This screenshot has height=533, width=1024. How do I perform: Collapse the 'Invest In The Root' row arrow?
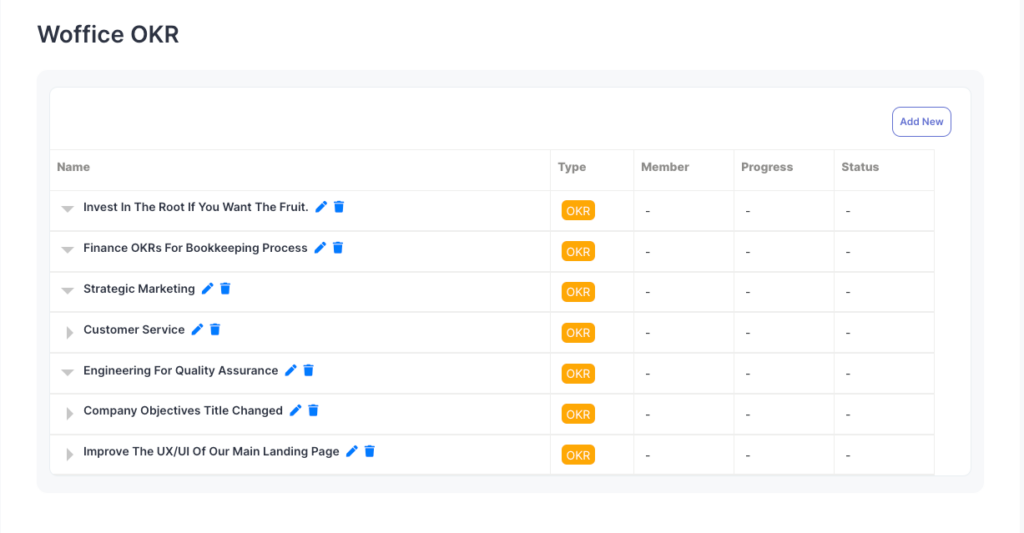pyautogui.click(x=68, y=209)
